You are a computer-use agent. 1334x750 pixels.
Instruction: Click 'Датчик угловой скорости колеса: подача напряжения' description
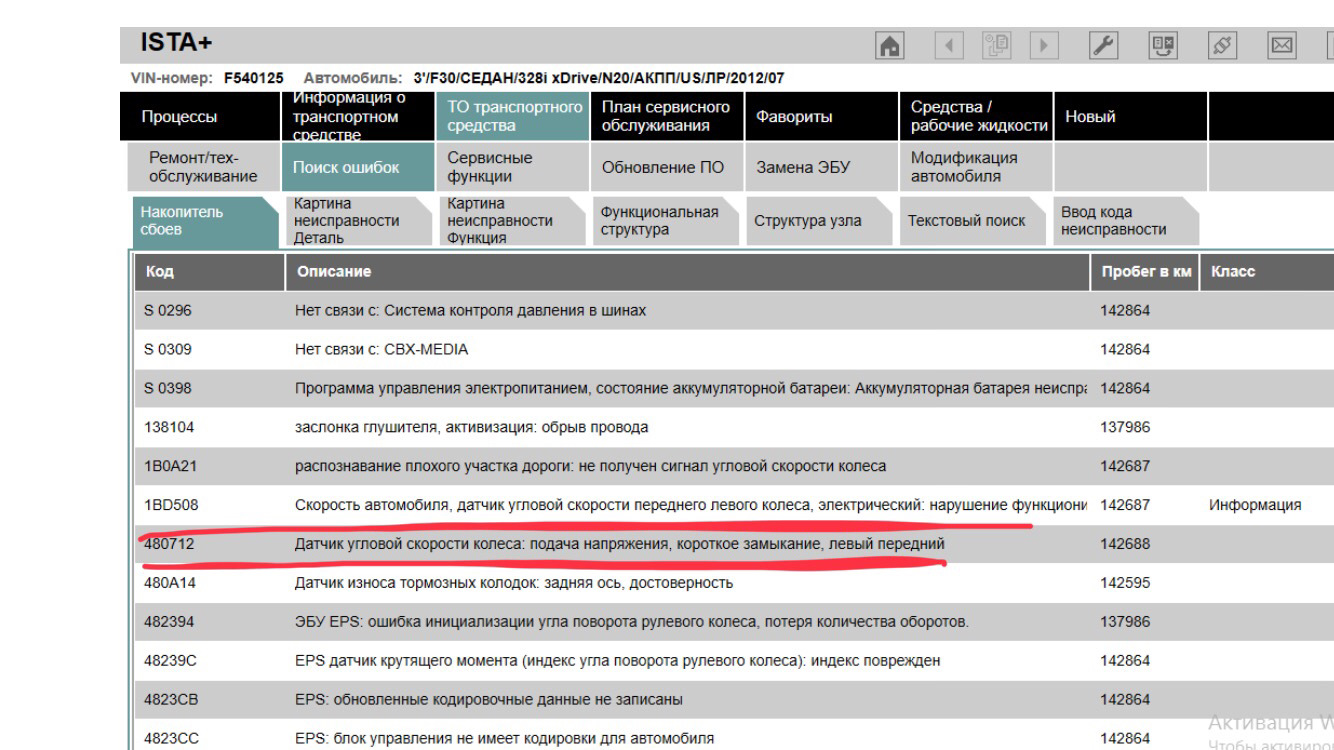[619, 545]
